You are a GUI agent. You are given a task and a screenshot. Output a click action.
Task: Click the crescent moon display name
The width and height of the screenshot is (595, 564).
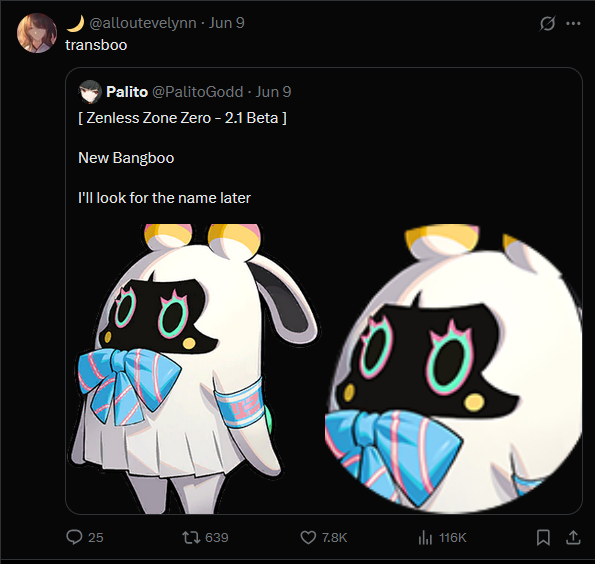point(75,24)
